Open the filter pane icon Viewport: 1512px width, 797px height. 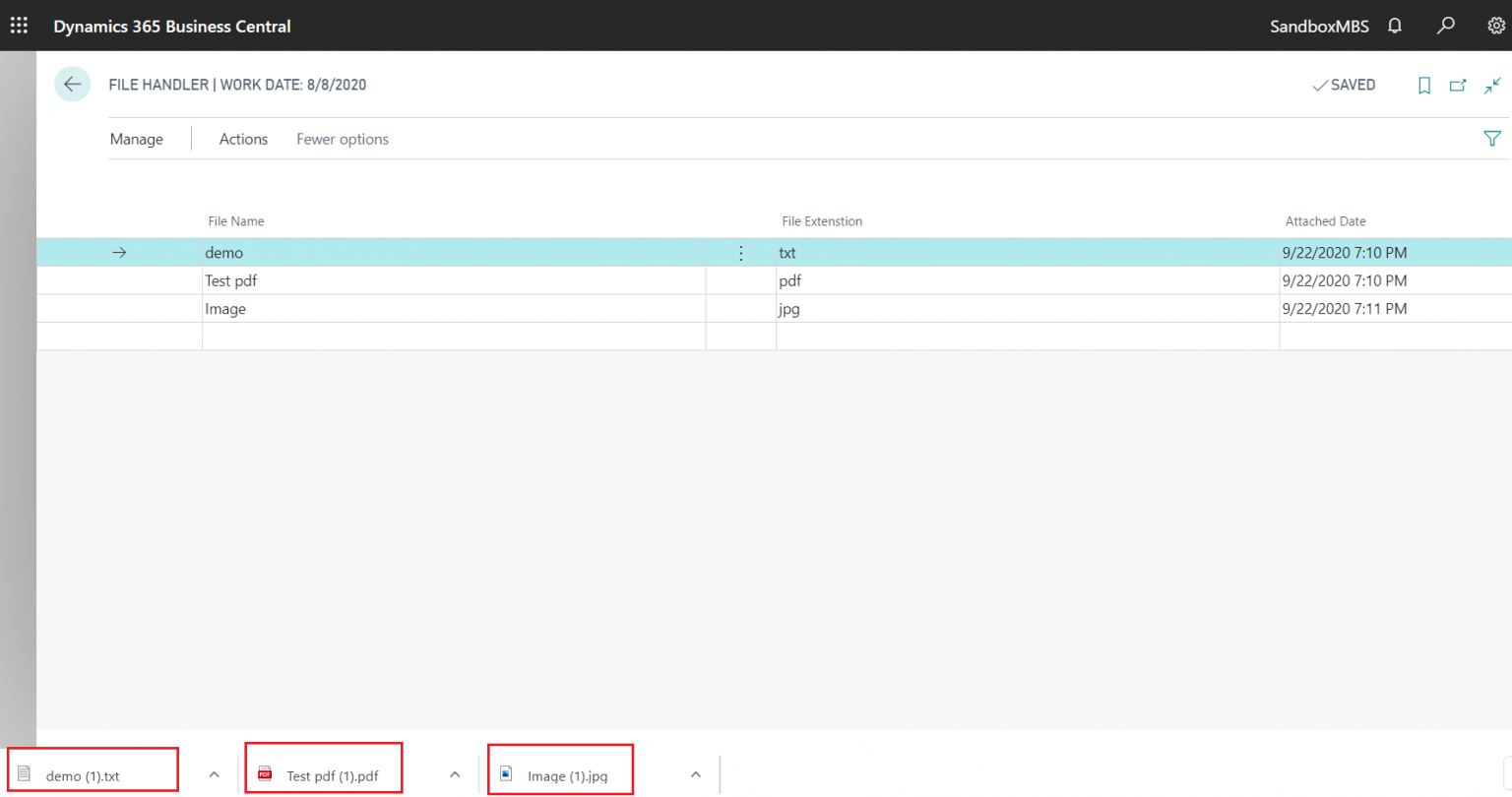pyautogui.click(x=1493, y=138)
